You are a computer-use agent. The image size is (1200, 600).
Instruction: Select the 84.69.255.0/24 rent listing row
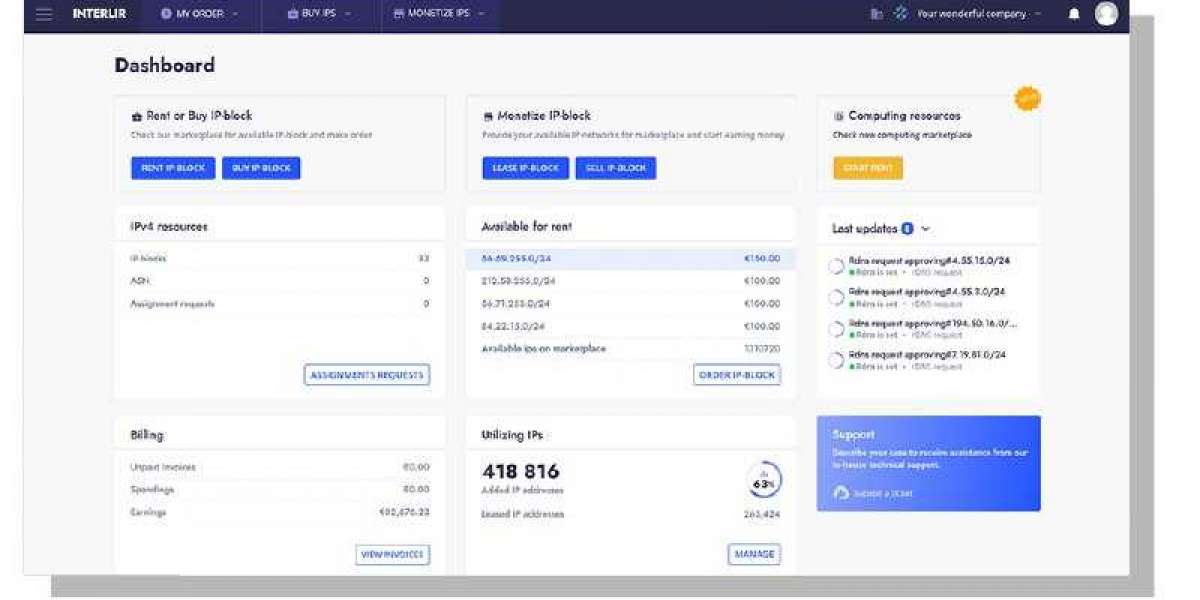[x=630, y=259]
